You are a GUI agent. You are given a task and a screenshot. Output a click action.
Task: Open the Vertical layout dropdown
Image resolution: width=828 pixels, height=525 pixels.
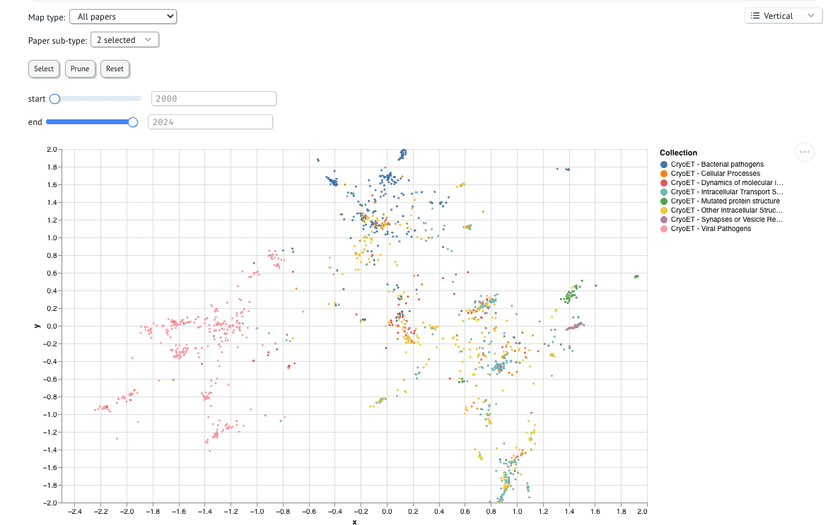783,16
